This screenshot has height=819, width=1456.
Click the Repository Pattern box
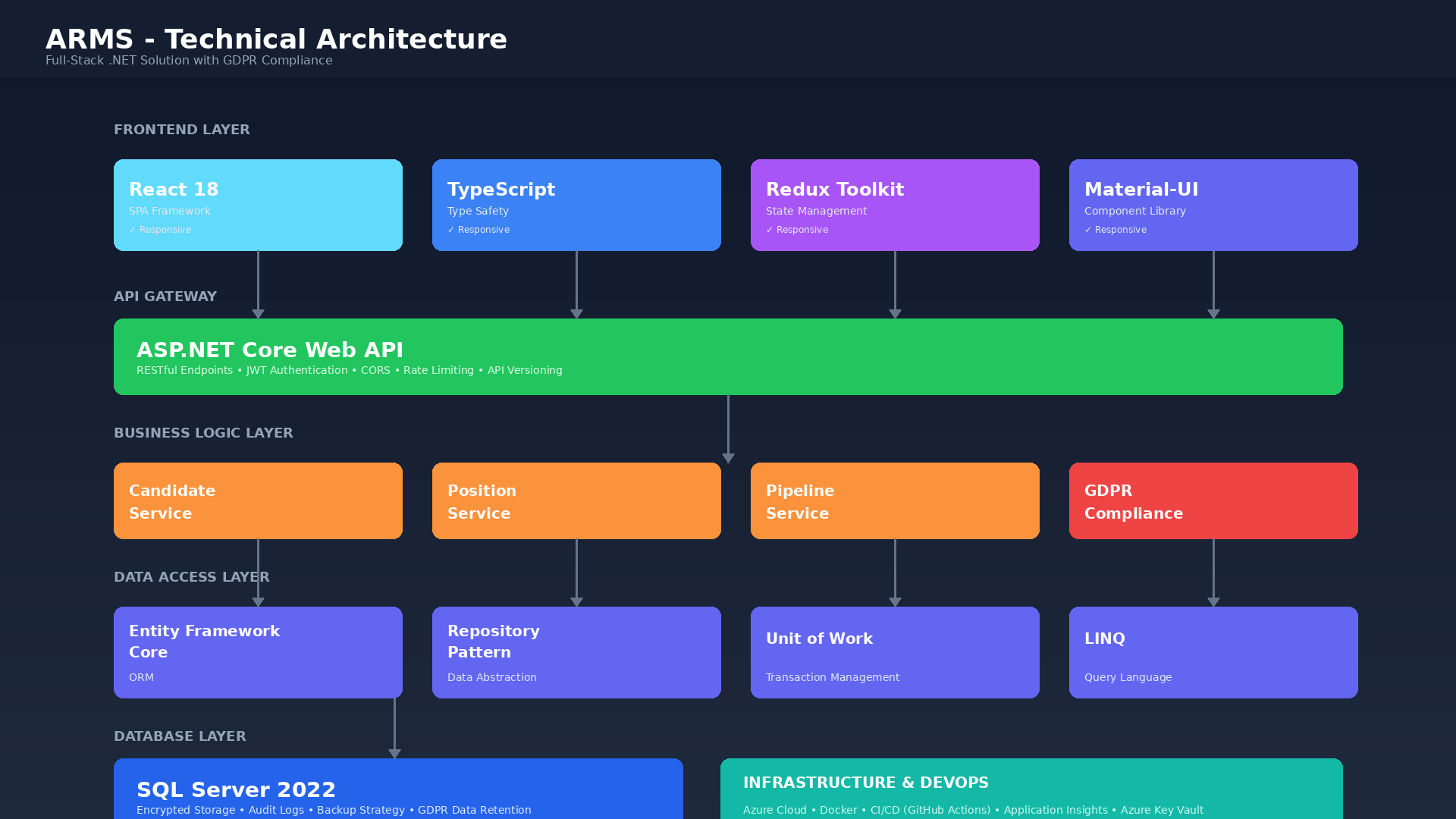tap(576, 652)
